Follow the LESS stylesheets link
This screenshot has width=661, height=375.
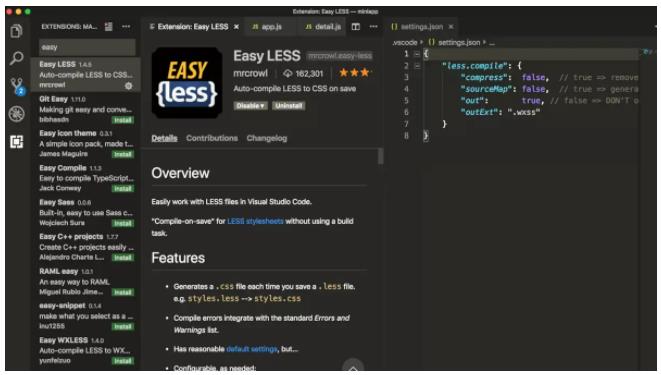point(255,221)
